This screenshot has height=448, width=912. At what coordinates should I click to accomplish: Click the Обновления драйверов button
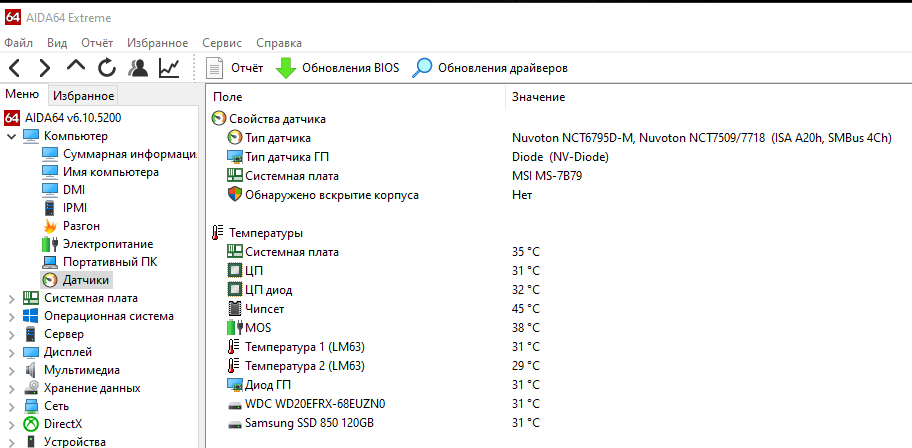coord(490,68)
